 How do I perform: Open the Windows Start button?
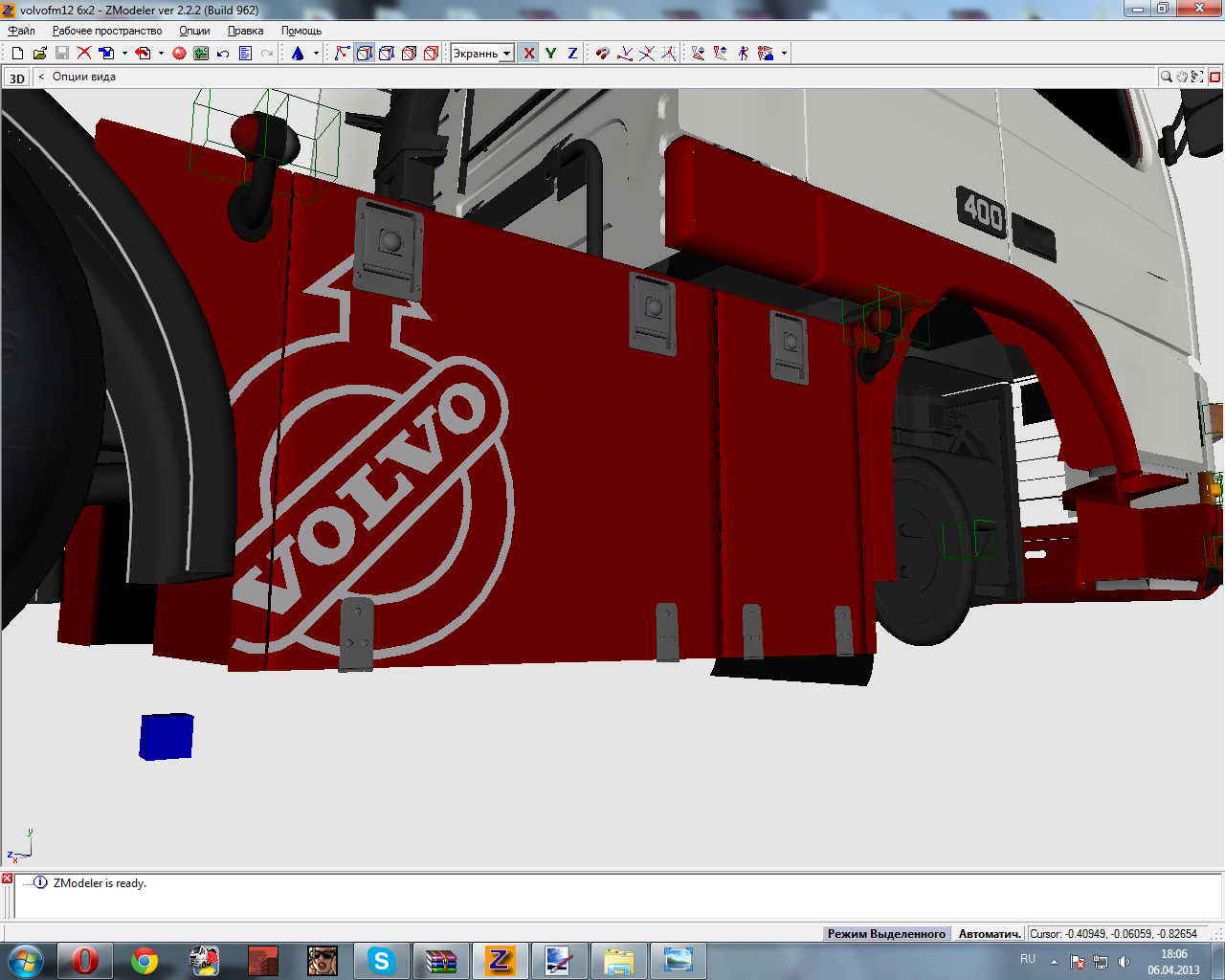pos(25,960)
